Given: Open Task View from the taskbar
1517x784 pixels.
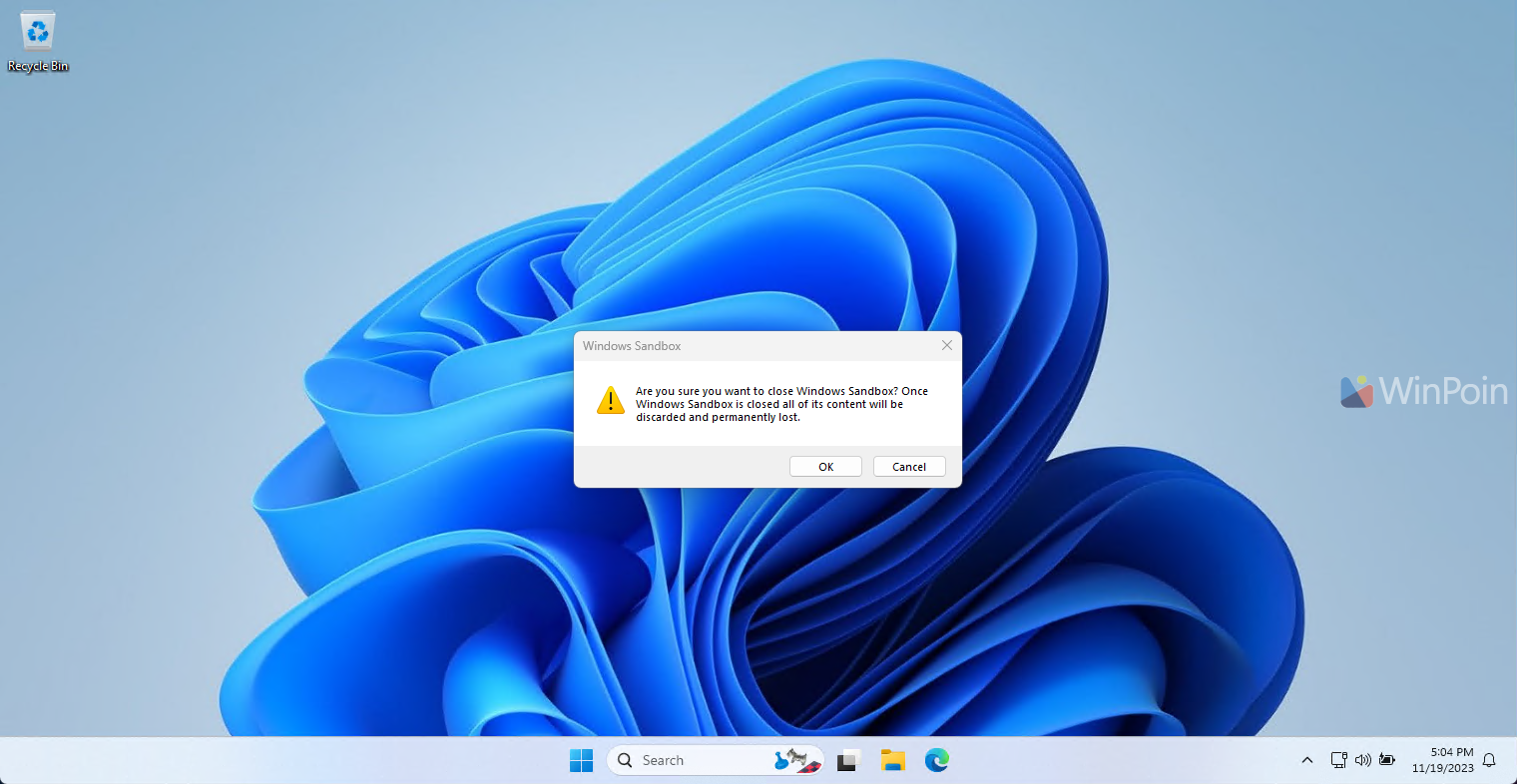Looking at the screenshot, I should click(x=849, y=760).
